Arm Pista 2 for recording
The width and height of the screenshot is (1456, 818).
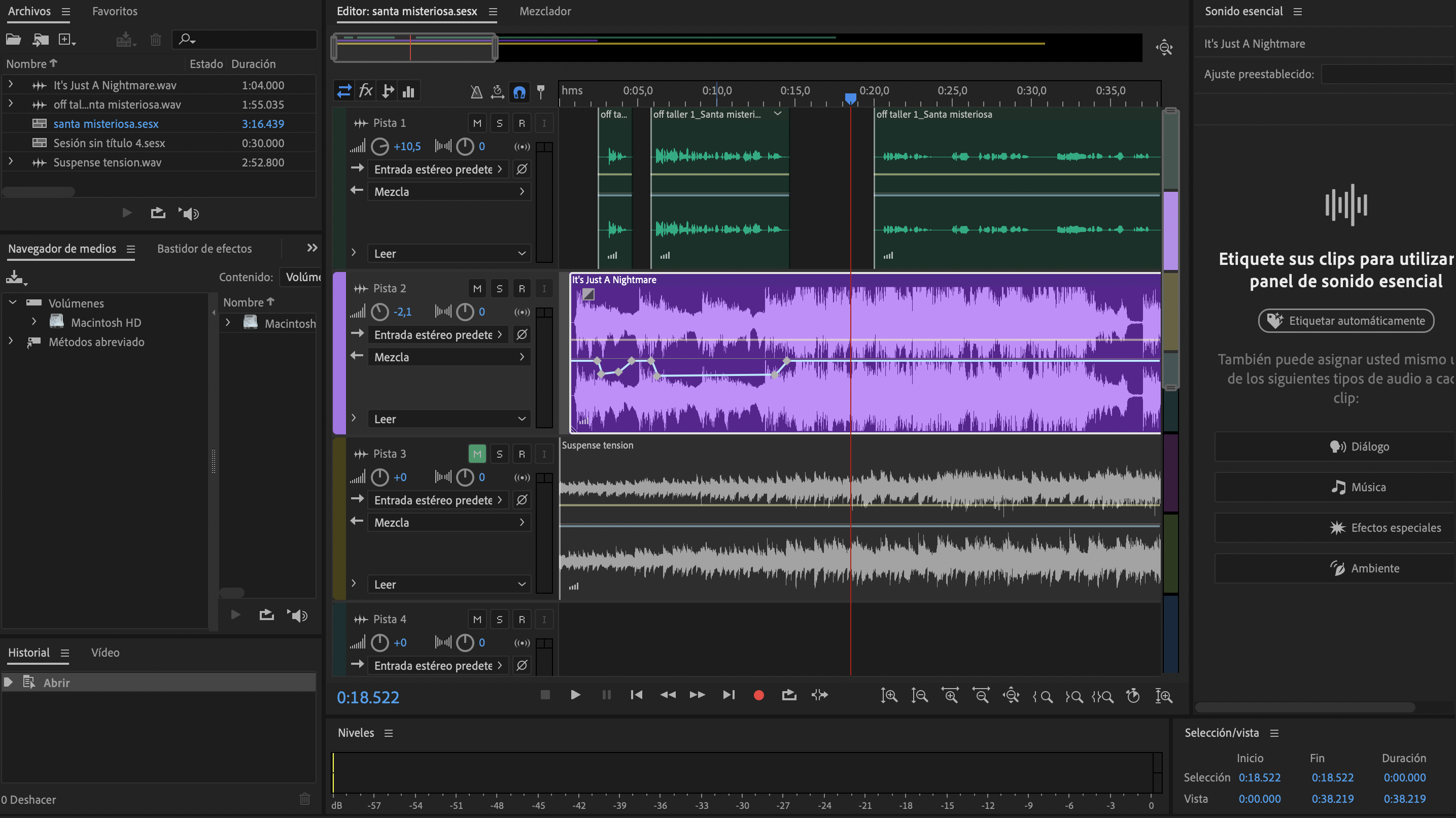(x=521, y=289)
